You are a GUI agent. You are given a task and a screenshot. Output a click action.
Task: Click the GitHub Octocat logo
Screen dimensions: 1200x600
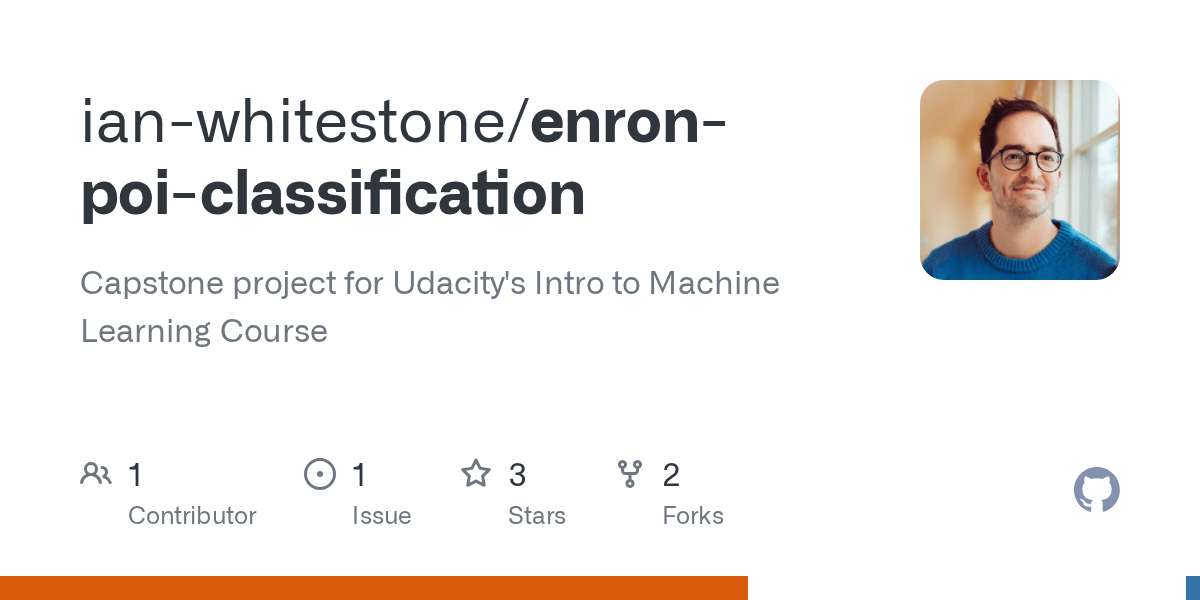(x=1096, y=491)
